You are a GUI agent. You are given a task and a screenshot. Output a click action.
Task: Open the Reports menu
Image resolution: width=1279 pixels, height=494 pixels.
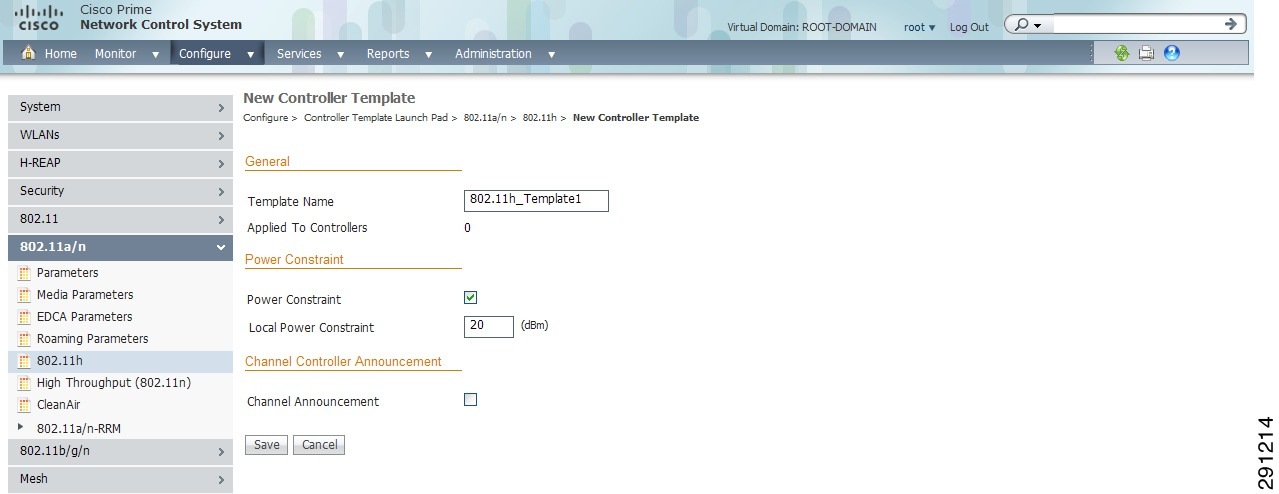(399, 54)
